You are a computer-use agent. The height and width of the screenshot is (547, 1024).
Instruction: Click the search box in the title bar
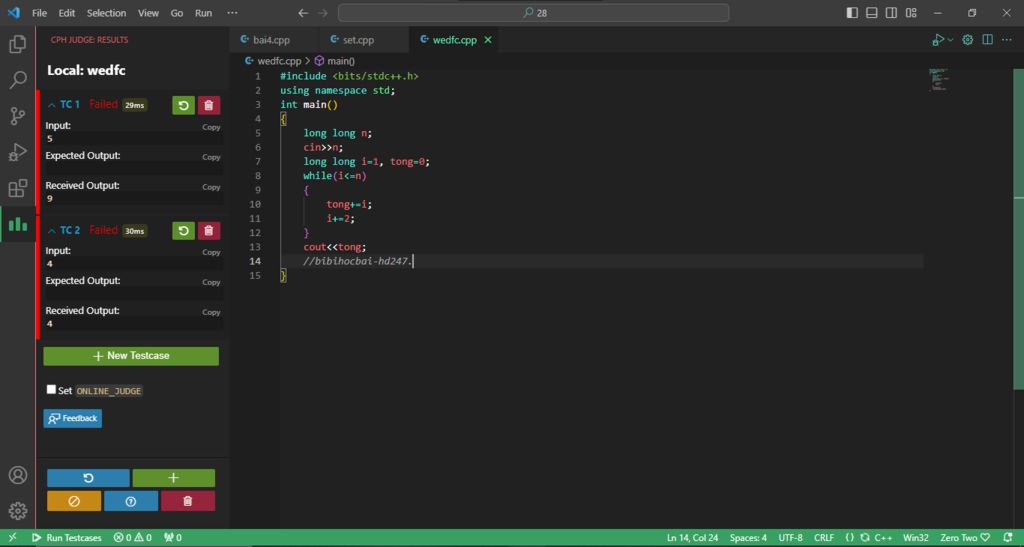(534, 13)
